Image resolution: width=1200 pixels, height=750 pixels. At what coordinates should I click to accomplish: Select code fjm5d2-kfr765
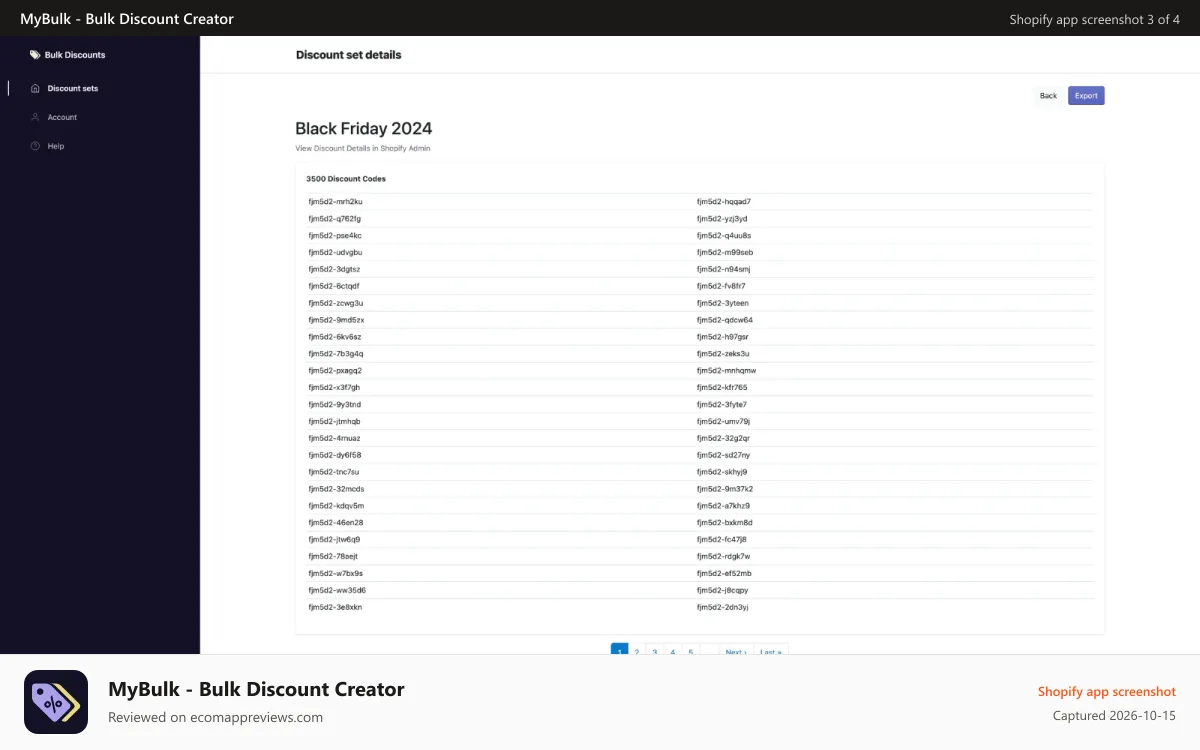[x=722, y=387]
